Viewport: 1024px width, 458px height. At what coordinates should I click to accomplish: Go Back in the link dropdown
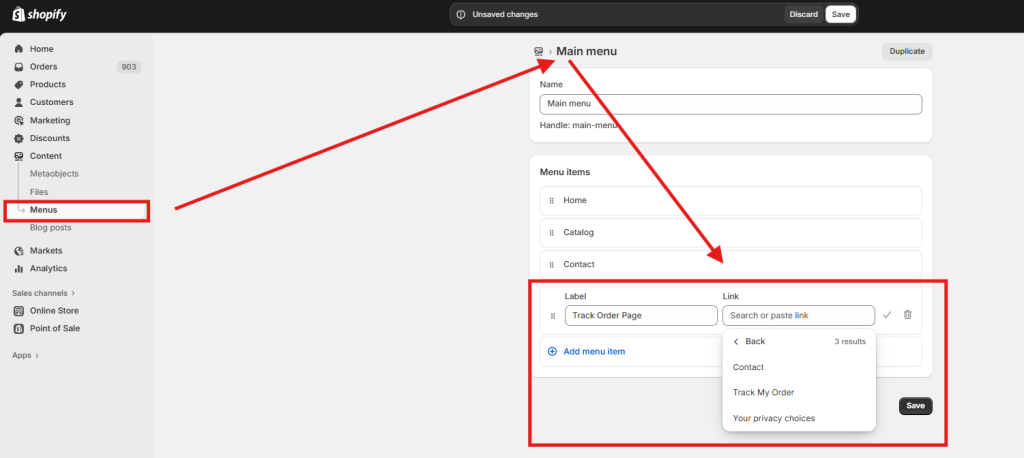tap(748, 342)
